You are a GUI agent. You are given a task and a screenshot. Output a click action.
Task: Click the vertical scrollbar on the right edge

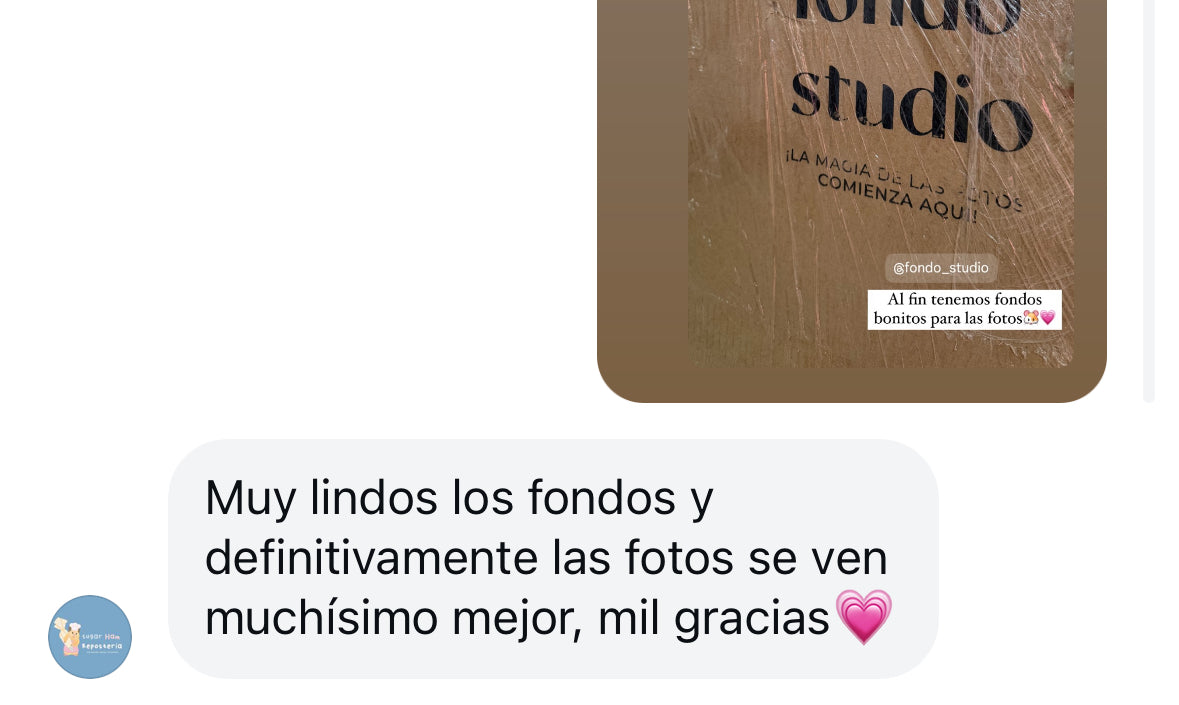[x=1148, y=201]
